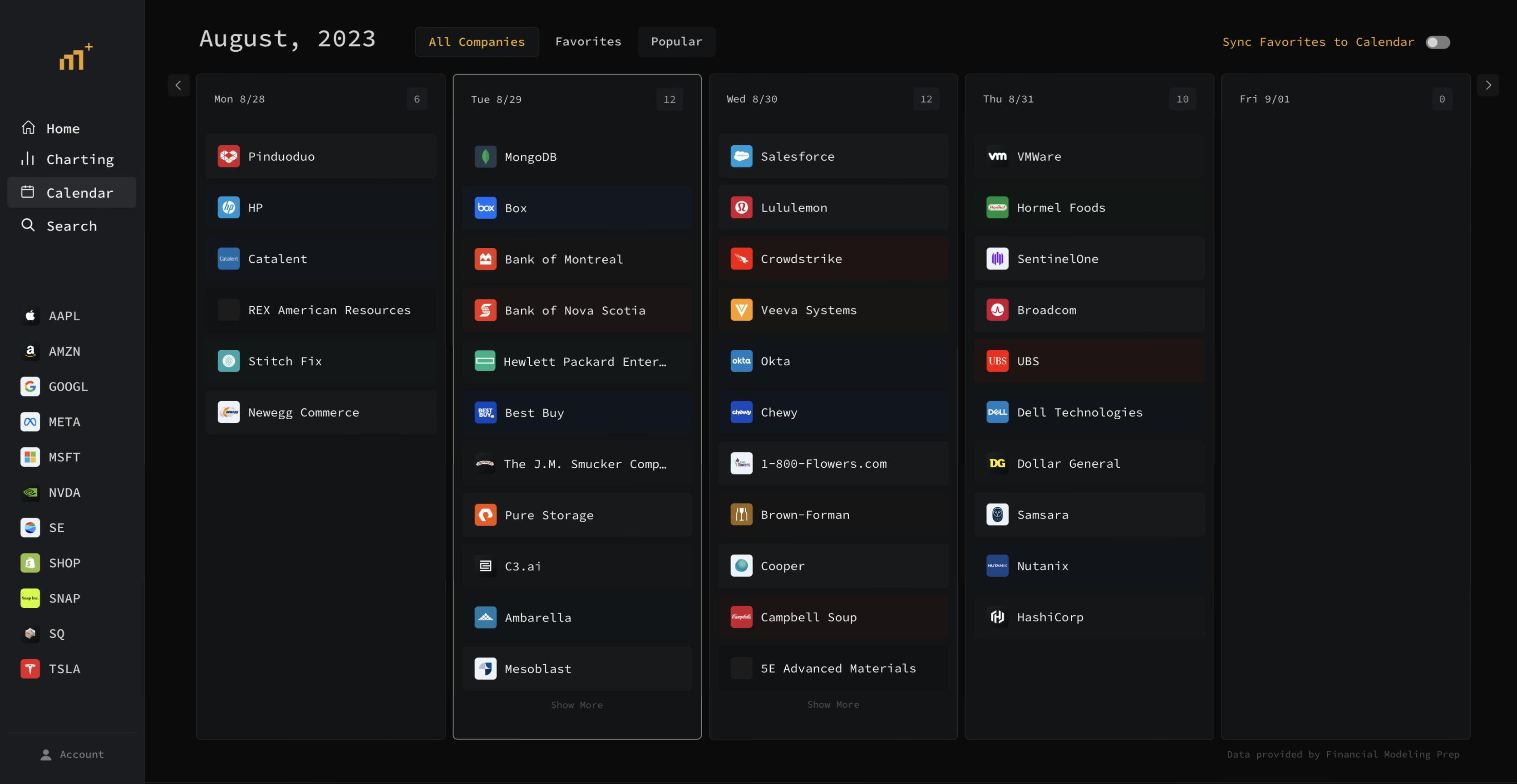Click the Dell Technologies logo icon
Image resolution: width=1517 pixels, height=784 pixels.
pyautogui.click(x=998, y=412)
